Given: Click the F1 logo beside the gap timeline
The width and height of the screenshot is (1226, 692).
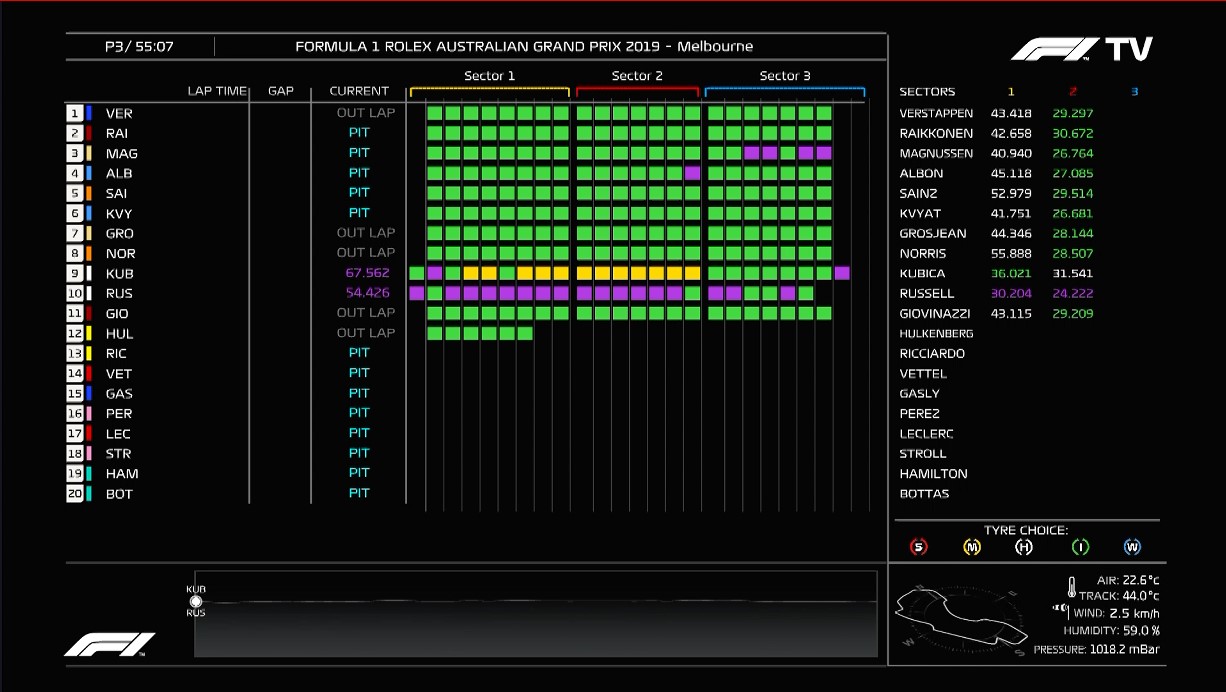Looking at the screenshot, I should click(110, 644).
